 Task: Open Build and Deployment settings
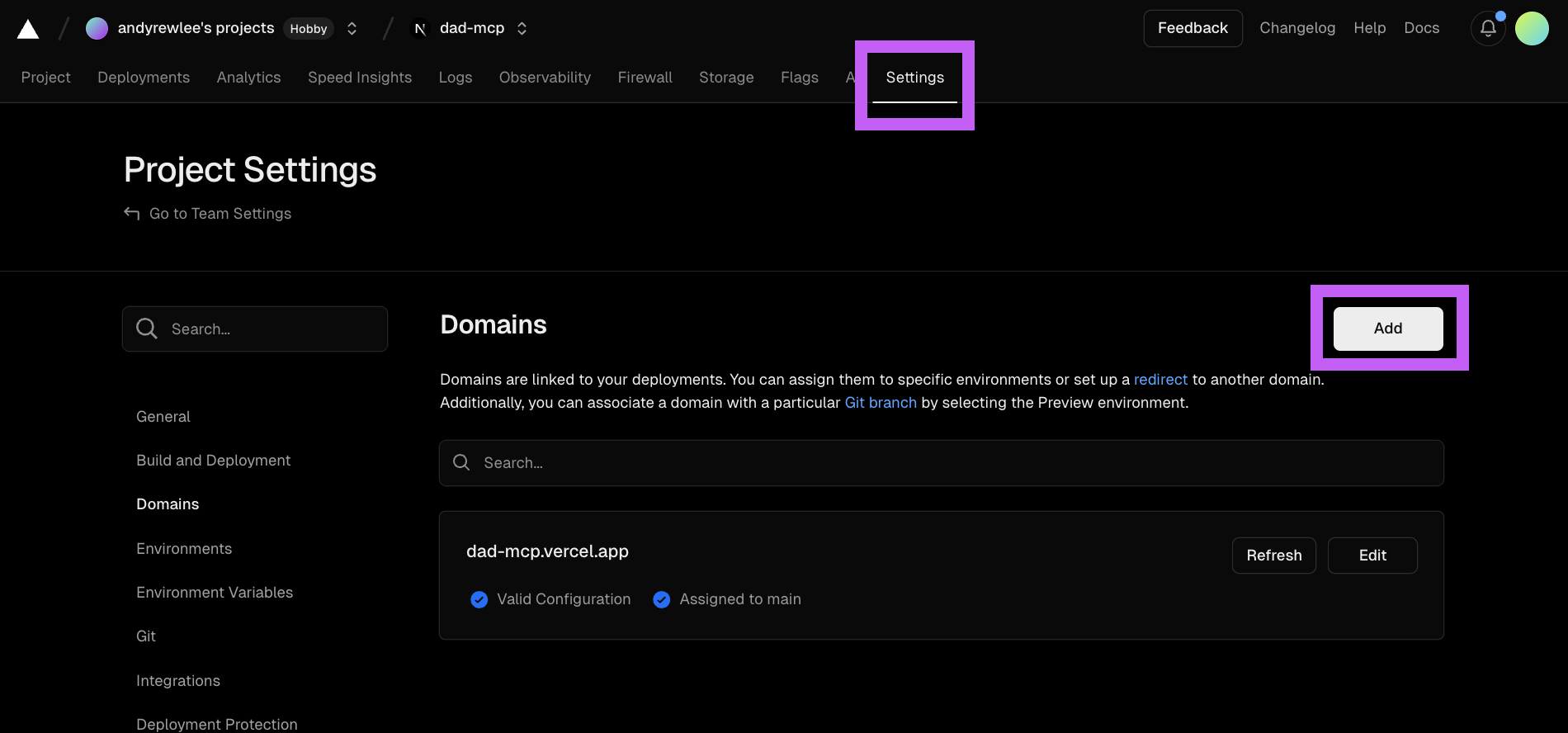coord(213,461)
